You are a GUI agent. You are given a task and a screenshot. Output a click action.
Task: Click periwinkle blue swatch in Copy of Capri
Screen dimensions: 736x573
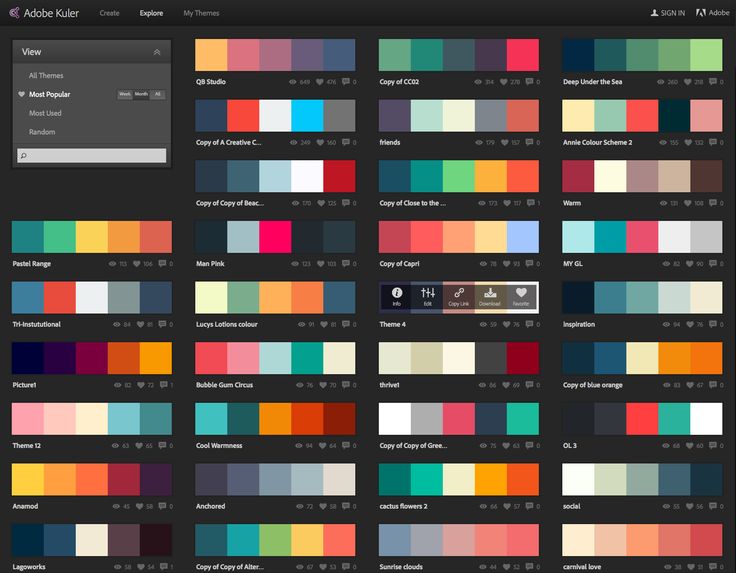pos(523,237)
